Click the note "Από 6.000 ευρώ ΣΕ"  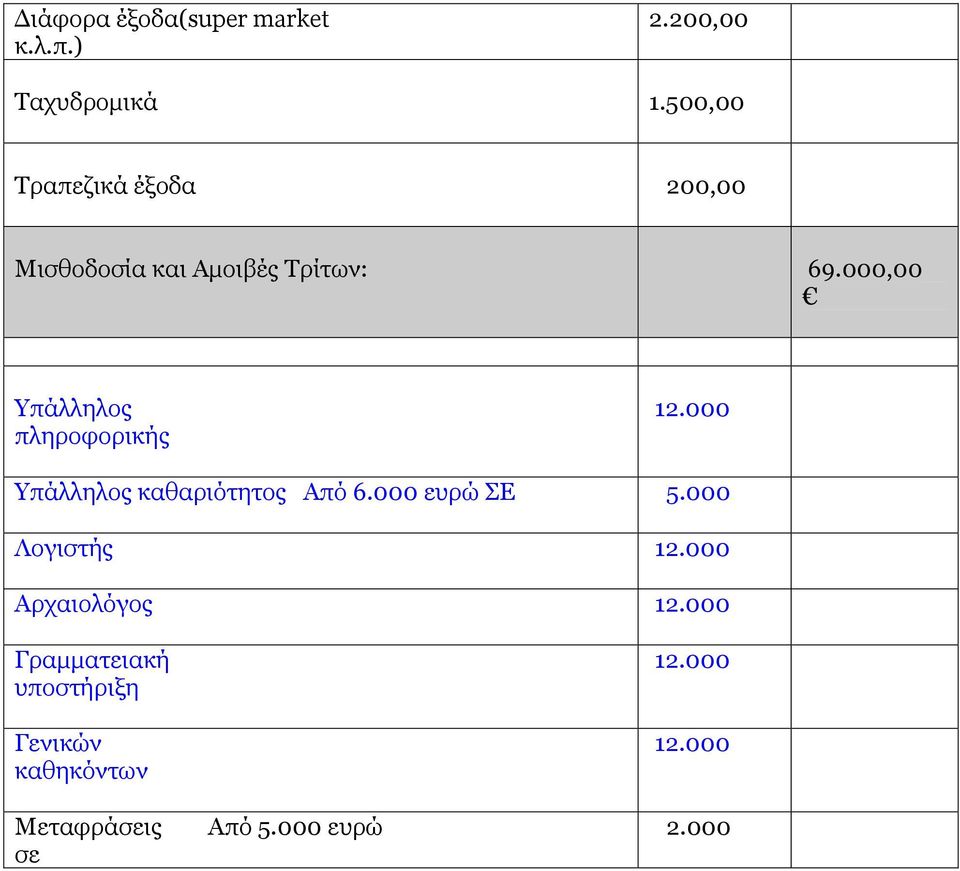coord(409,493)
